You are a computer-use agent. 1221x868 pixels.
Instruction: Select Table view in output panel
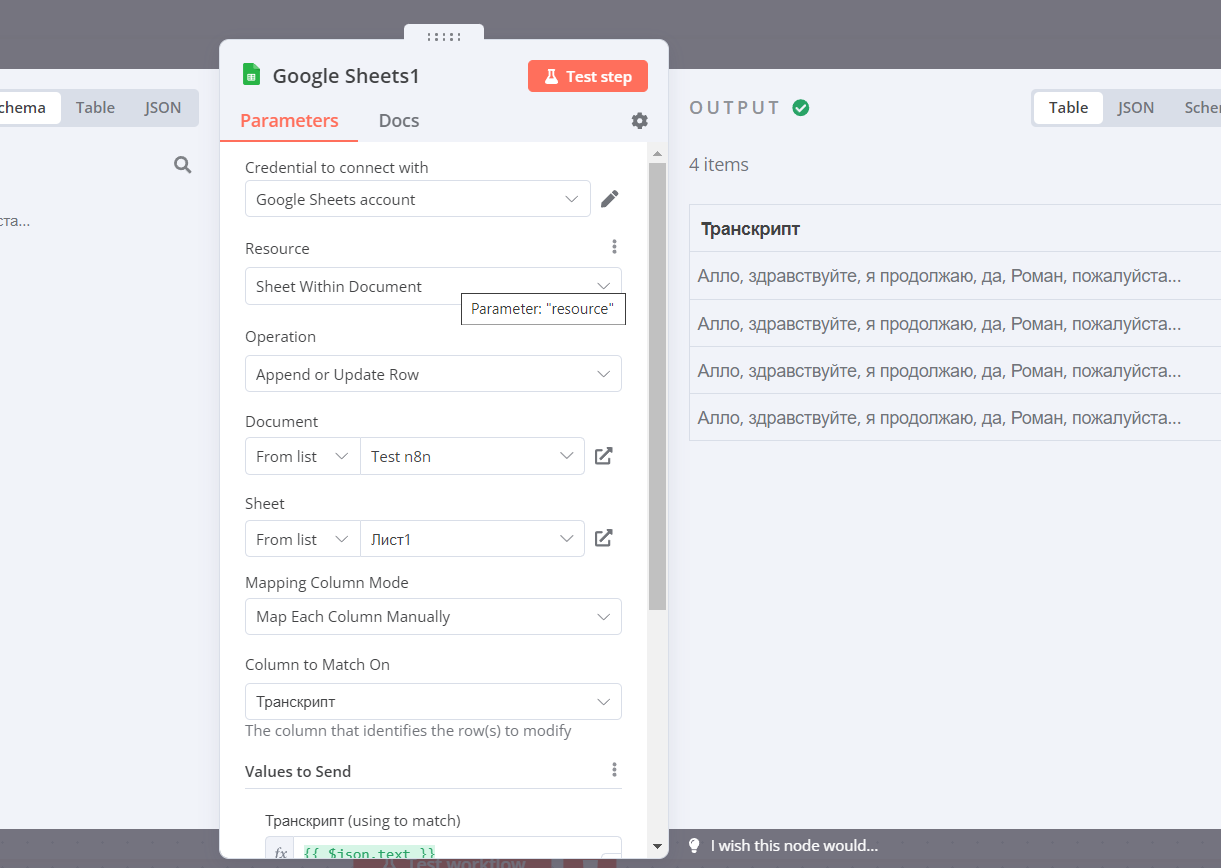(1068, 108)
